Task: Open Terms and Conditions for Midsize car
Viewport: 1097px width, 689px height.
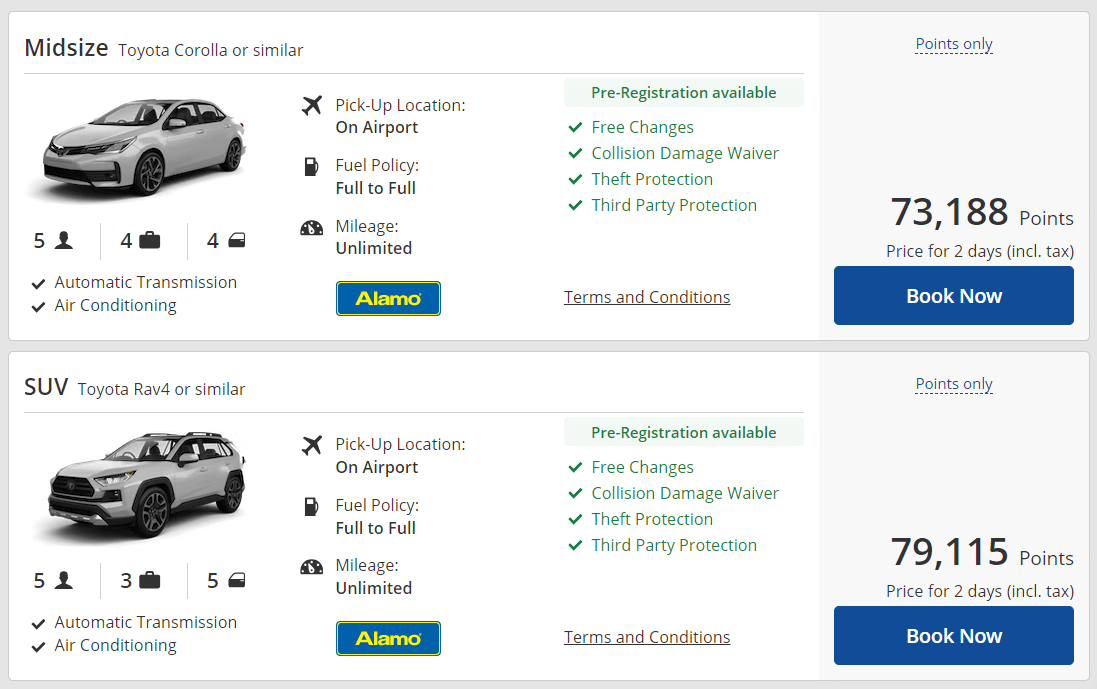Action: coord(647,297)
